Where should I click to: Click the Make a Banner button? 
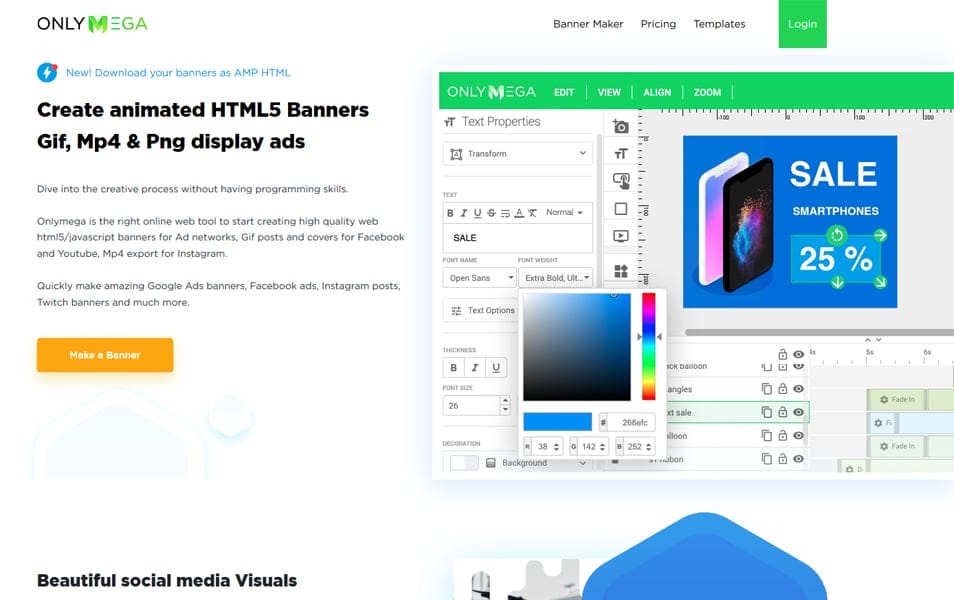click(x=105, y=355)
